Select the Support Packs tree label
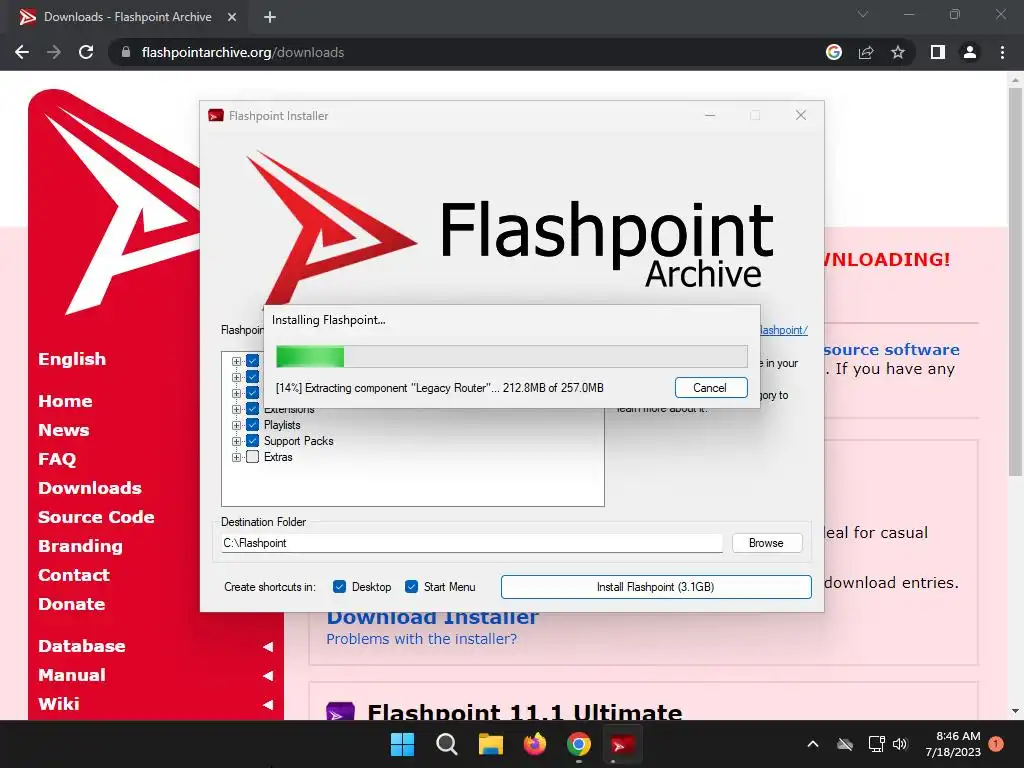 click(298, 441)
